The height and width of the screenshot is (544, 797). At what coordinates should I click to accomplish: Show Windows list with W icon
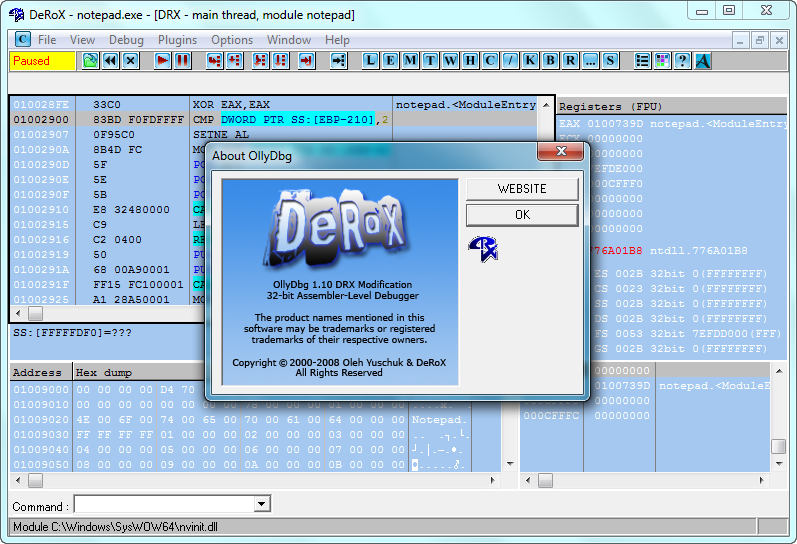tap(450, 61)
